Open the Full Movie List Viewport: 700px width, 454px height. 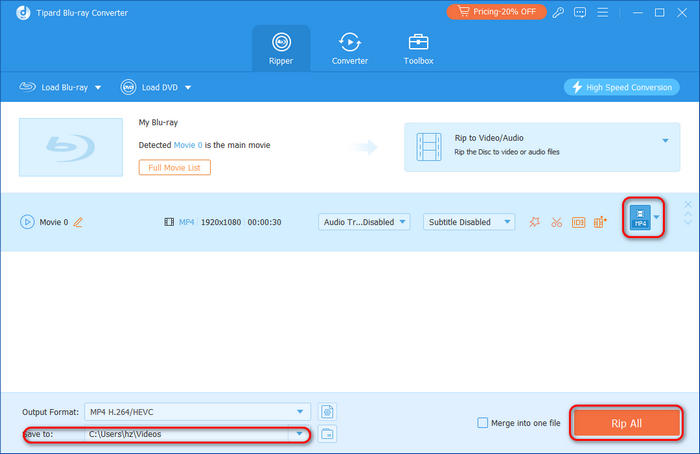175,167
